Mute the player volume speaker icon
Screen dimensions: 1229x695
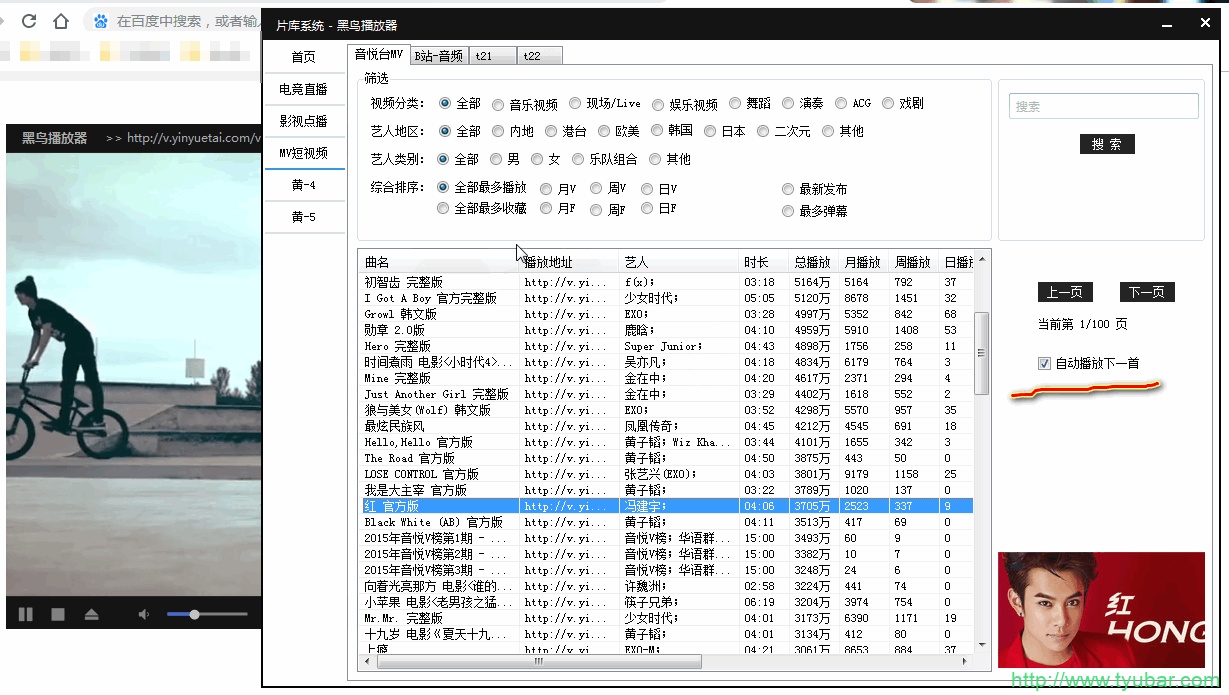pos(144,614)
